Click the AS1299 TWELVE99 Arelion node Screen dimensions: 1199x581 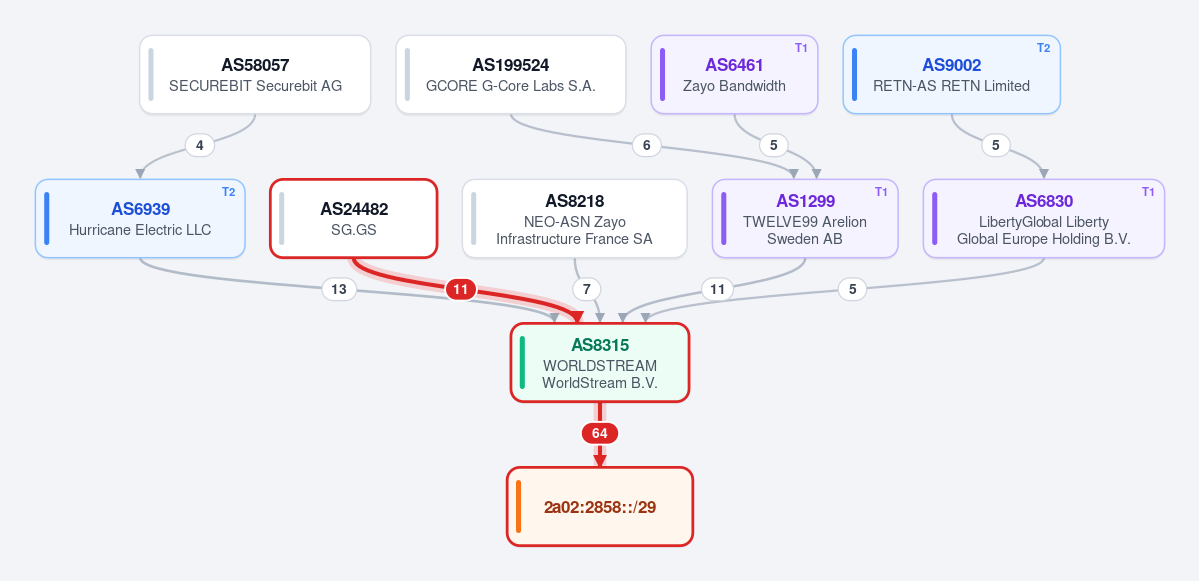805,219
